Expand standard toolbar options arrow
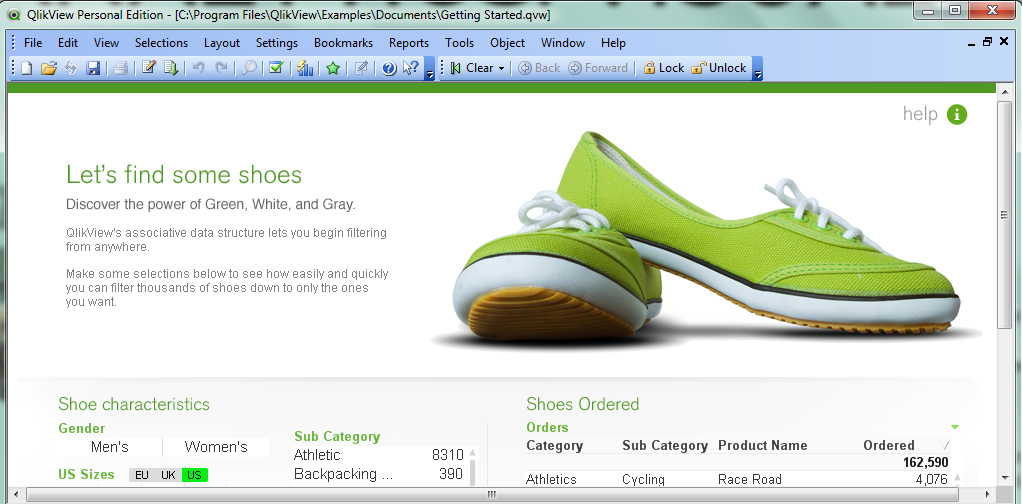 tap(430, 68)
